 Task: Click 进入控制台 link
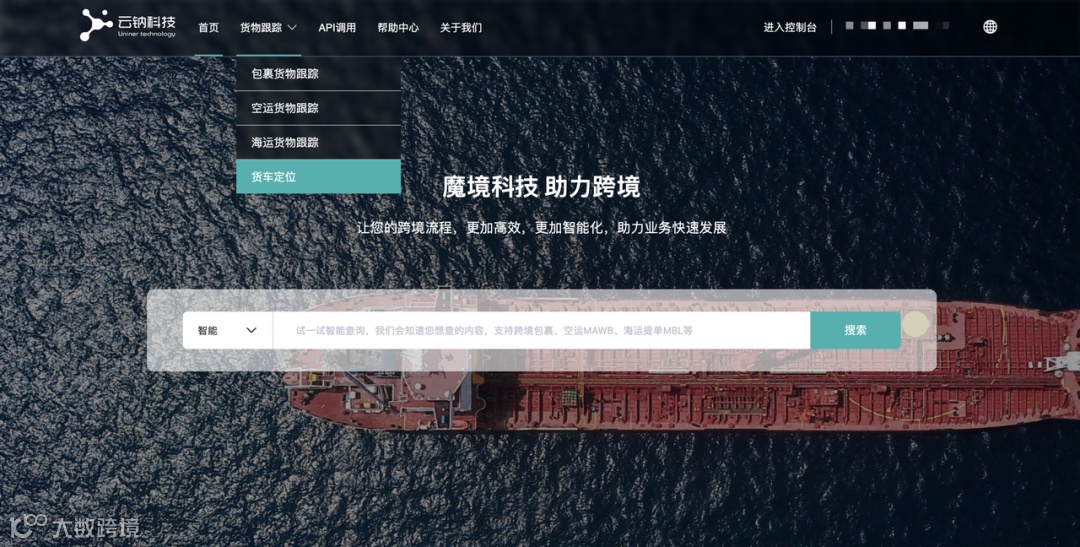(790, 28)
